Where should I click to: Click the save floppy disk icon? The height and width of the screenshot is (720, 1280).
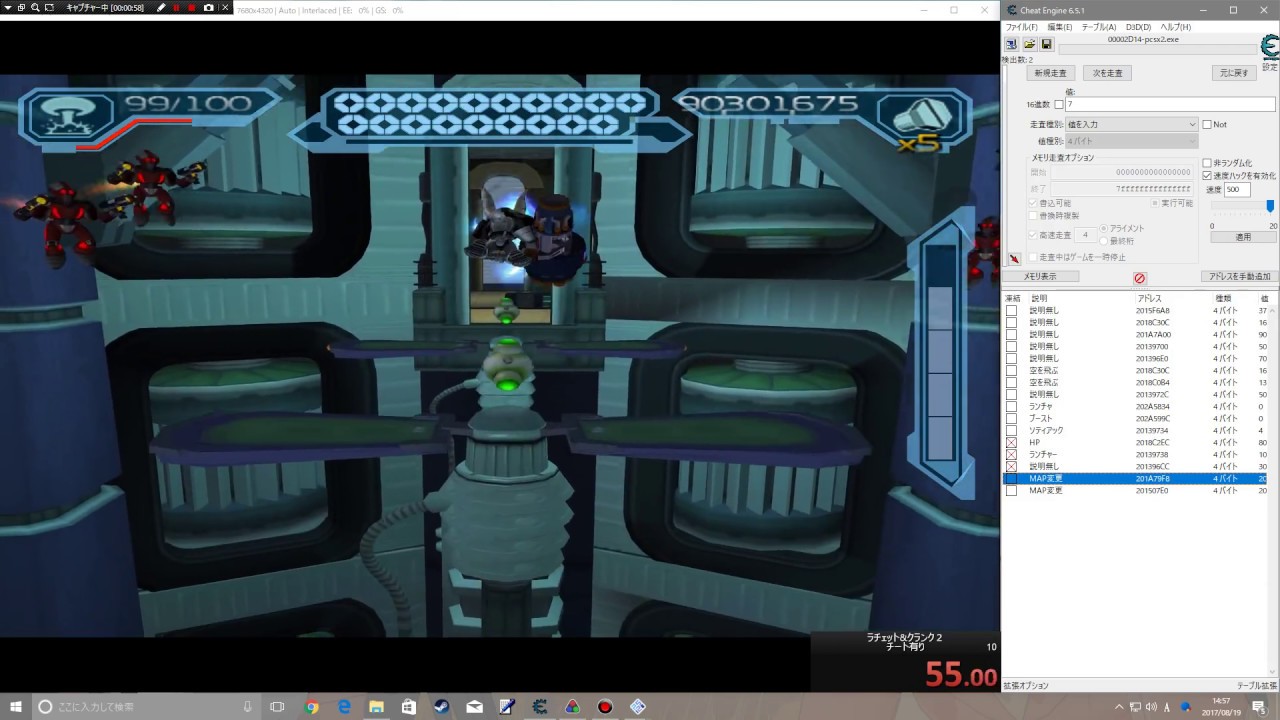[x=1046, y=44]
